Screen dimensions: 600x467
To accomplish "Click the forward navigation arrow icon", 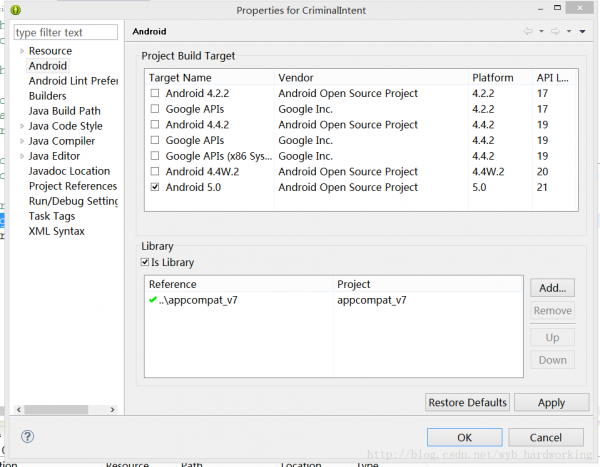I will (x=555, y=31).
